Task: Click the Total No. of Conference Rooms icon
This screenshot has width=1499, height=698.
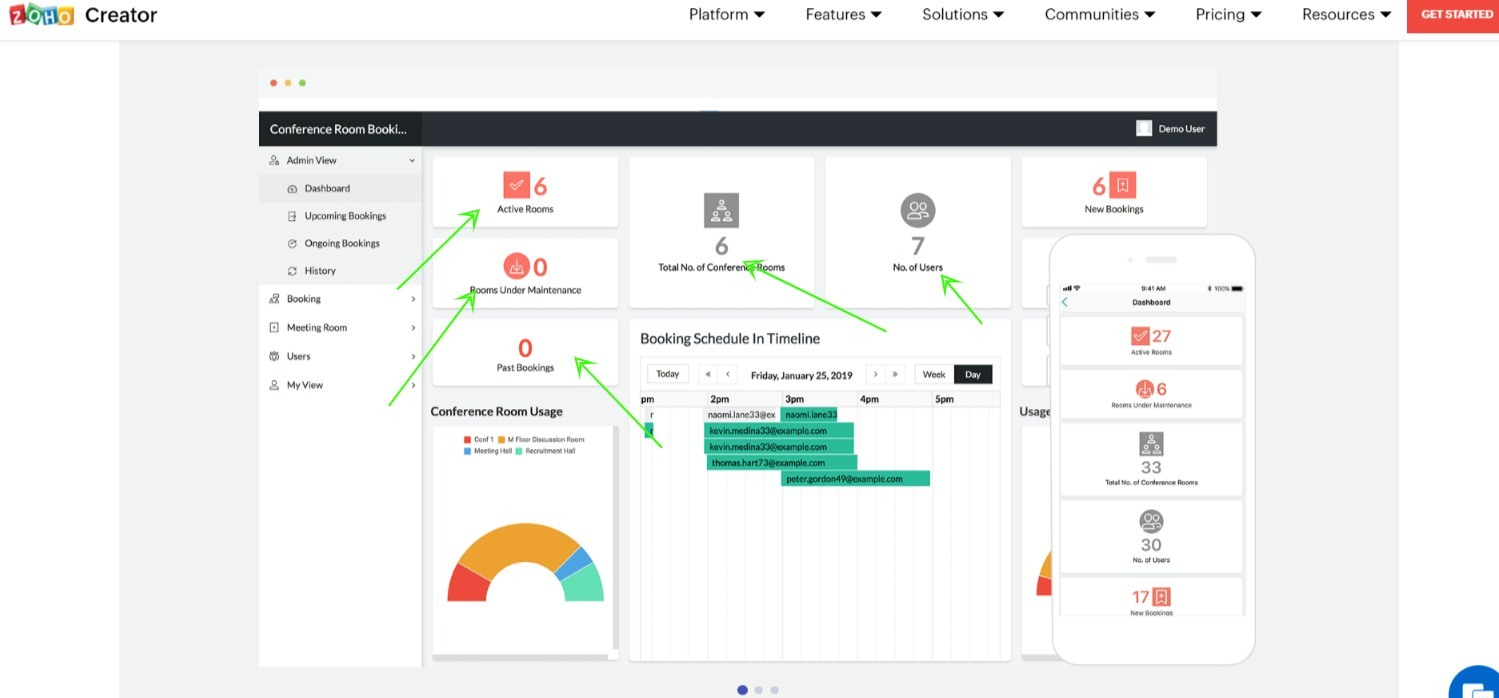Action: tap(721, 211)
